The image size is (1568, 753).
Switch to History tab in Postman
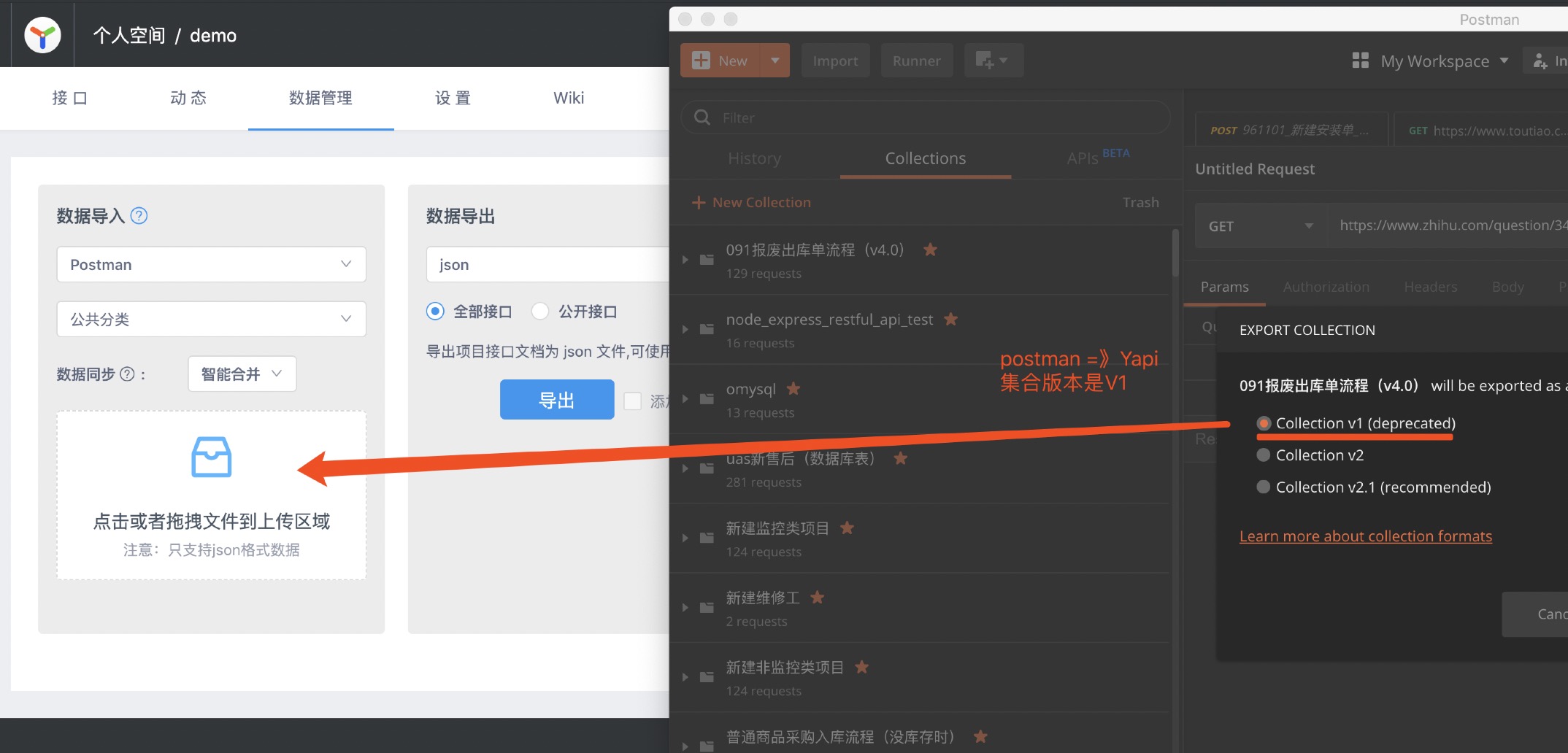point(755,158)
